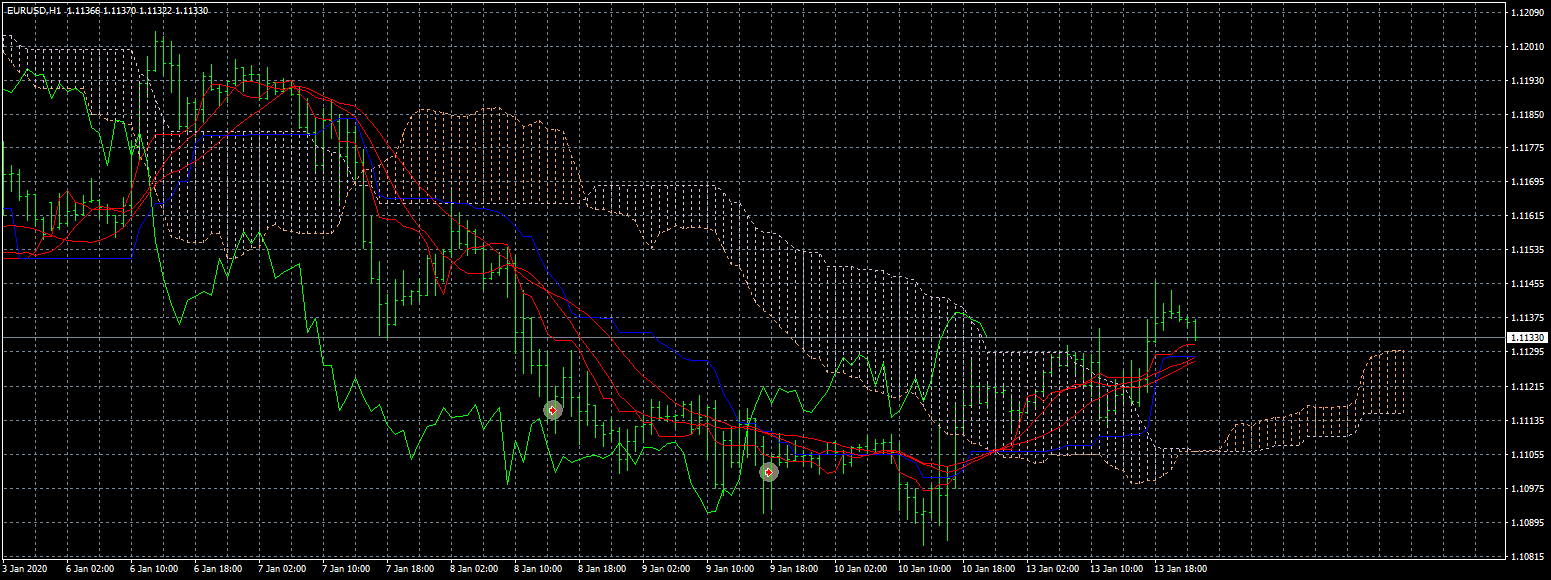Click the 8 Jan 10:00 time label
The image size is (1551, 580).
pos(538,569)
